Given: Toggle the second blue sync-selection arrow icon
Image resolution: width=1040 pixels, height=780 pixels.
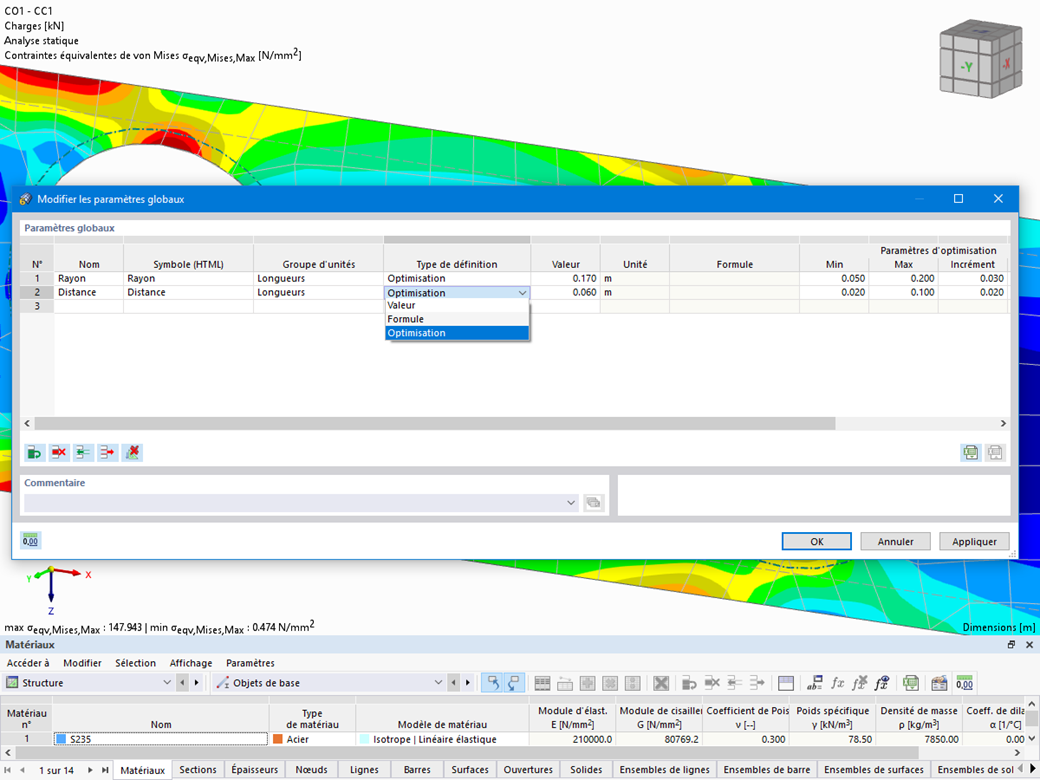Looking at the screenshot, I should (x=514, y=682).
